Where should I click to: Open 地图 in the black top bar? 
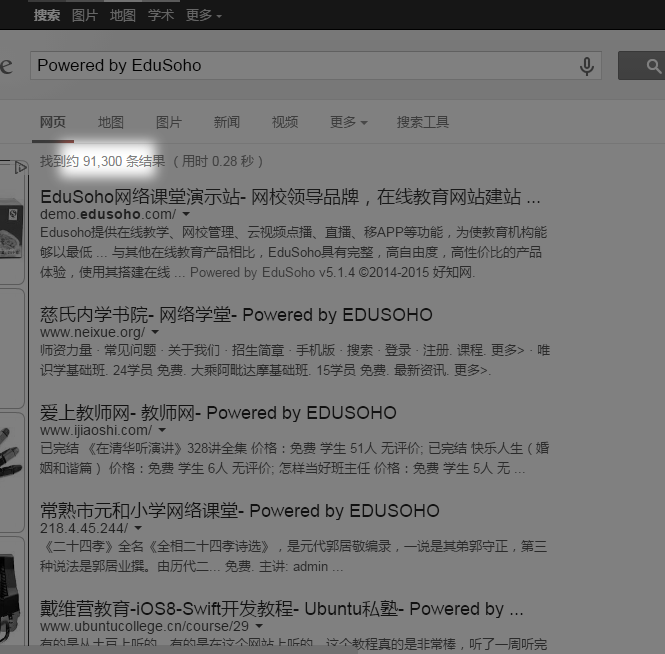[x=123, y=15]
